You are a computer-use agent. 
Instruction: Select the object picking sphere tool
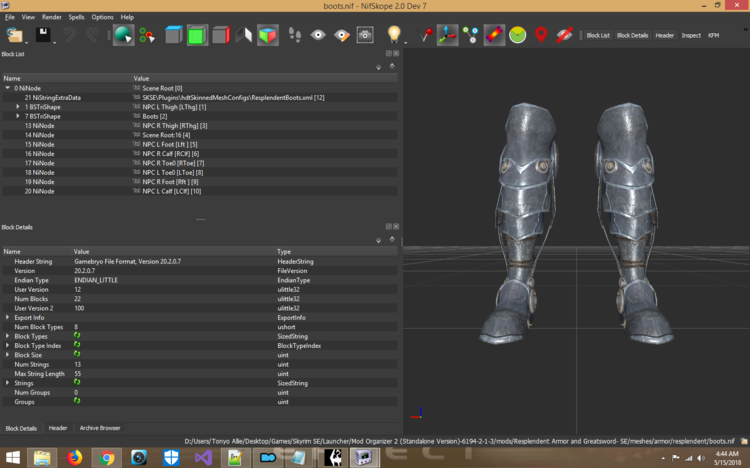click(x=123, y=35)
